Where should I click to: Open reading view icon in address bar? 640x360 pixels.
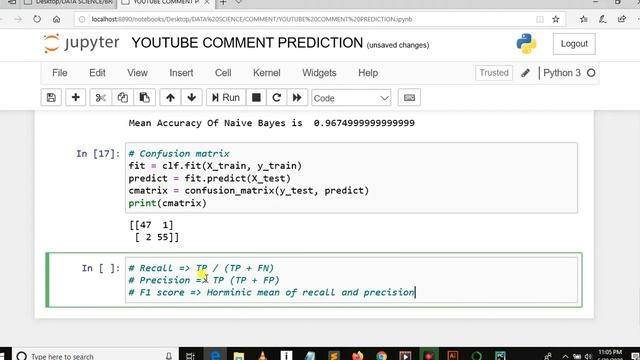[x=540, y=19]
